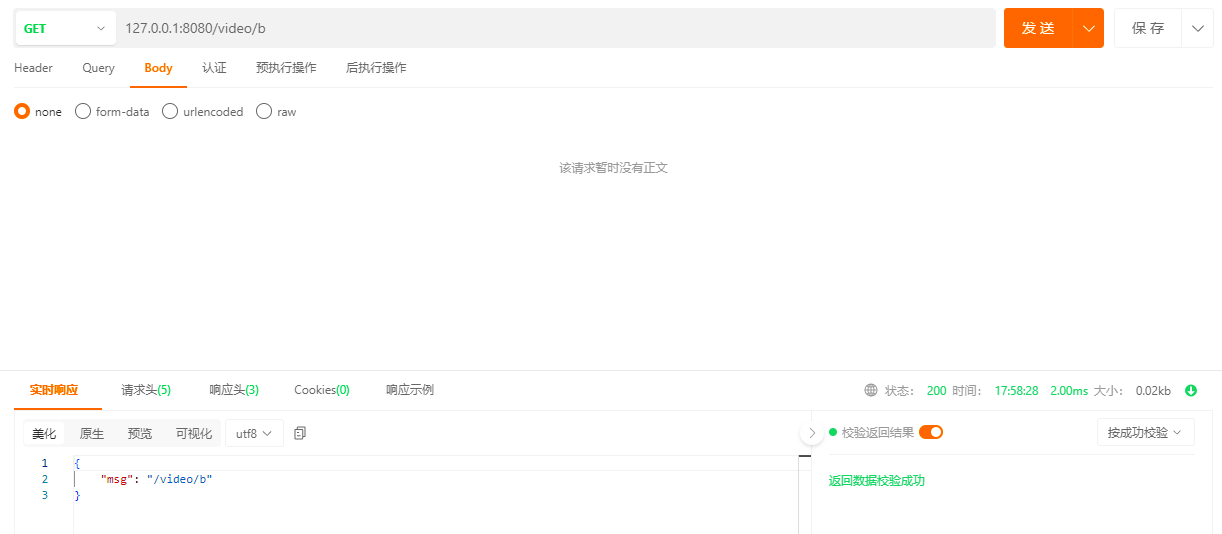Select the none body type radio
Screen dimensions: 1222x534
pyautogui.click(x=22, y=112)
